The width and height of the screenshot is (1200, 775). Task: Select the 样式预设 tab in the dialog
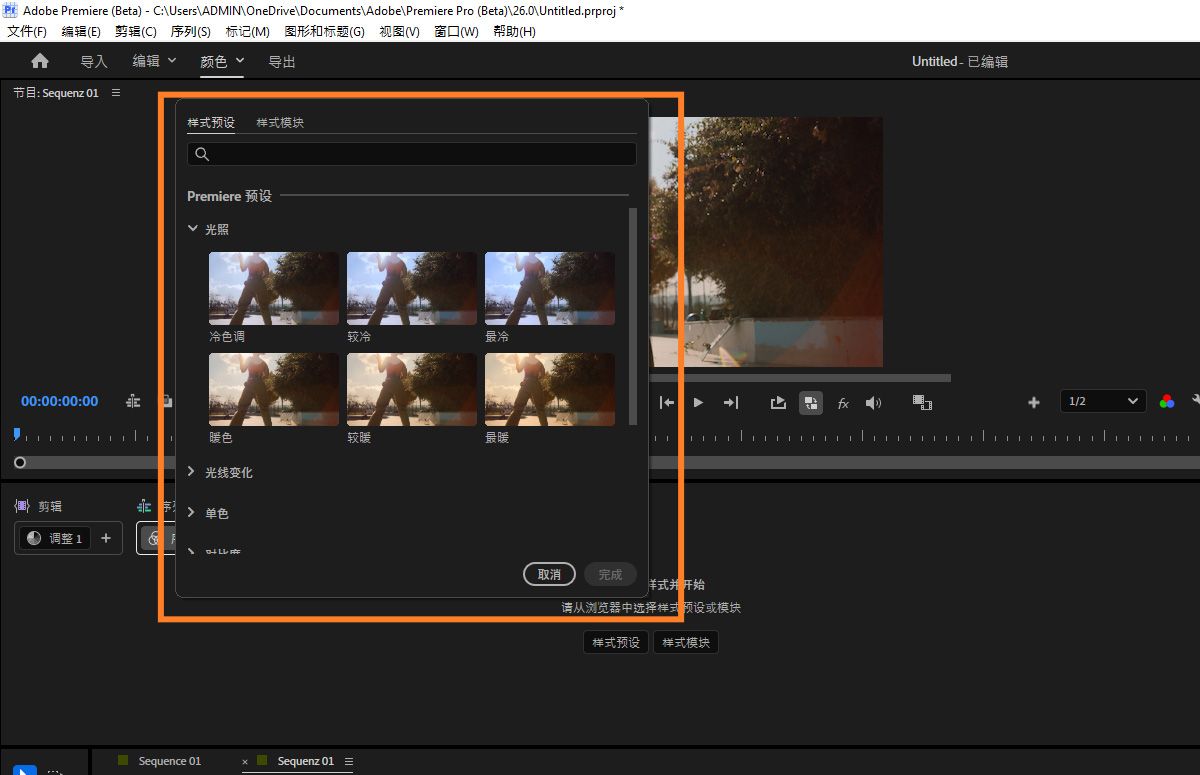(211, 122)
